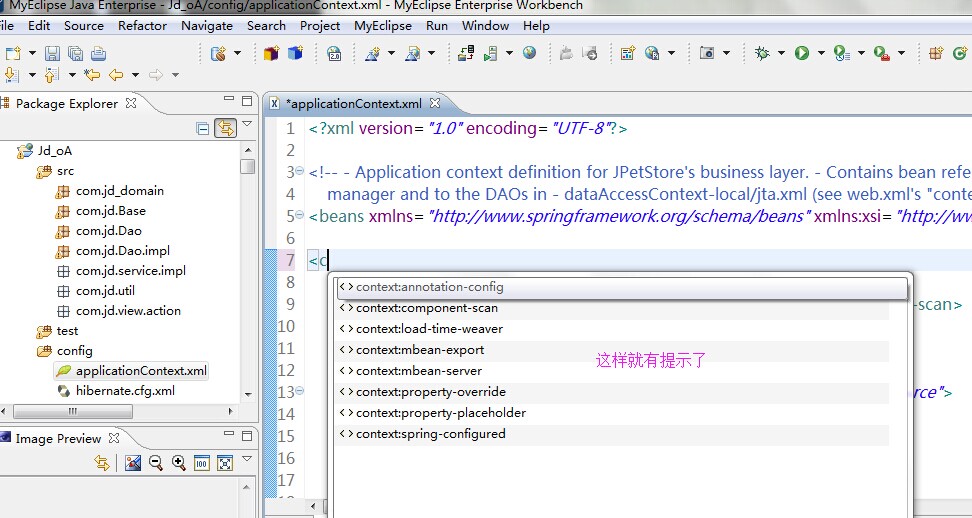Click the camera snapshot toolbar icon
The width and height of the screenshot is (972, 518).
tap(707, 53)
